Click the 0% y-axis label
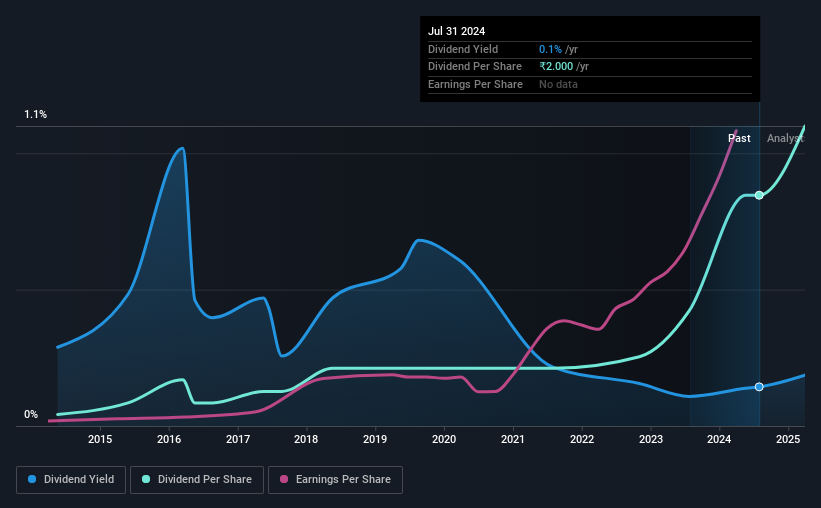This screenshot has height=508, width=821. click(31, 414)
